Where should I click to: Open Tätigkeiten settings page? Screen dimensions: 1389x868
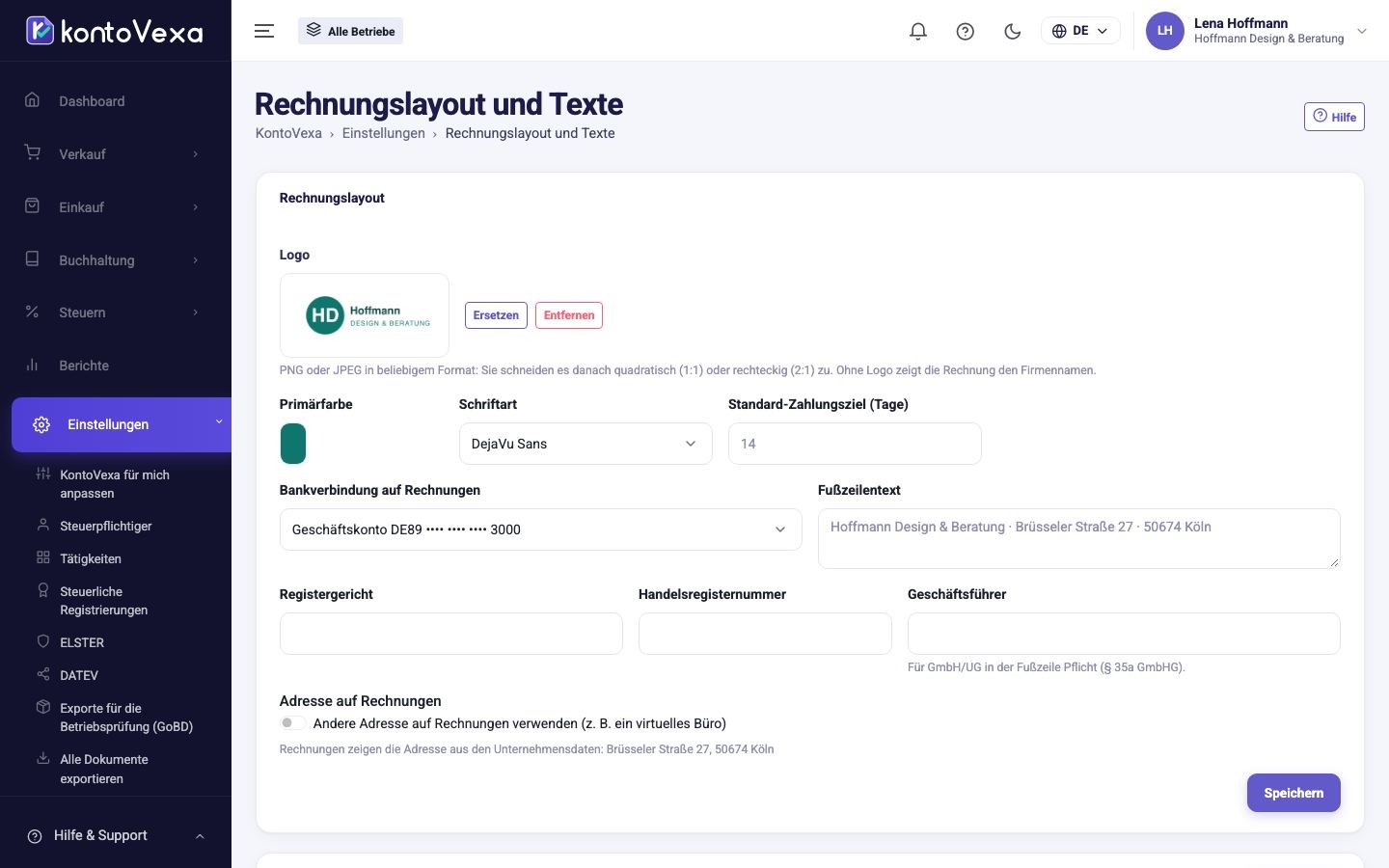(x=91, y=558)
